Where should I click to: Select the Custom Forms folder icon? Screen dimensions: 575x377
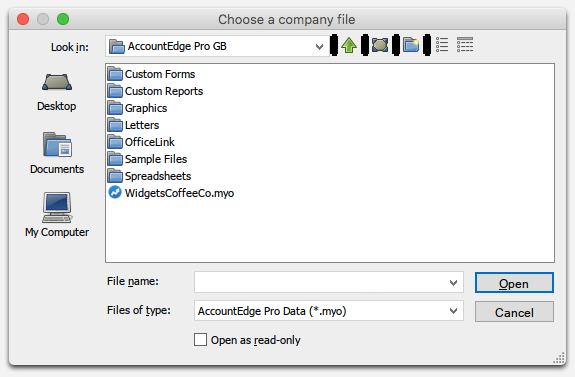click(115, 74)
